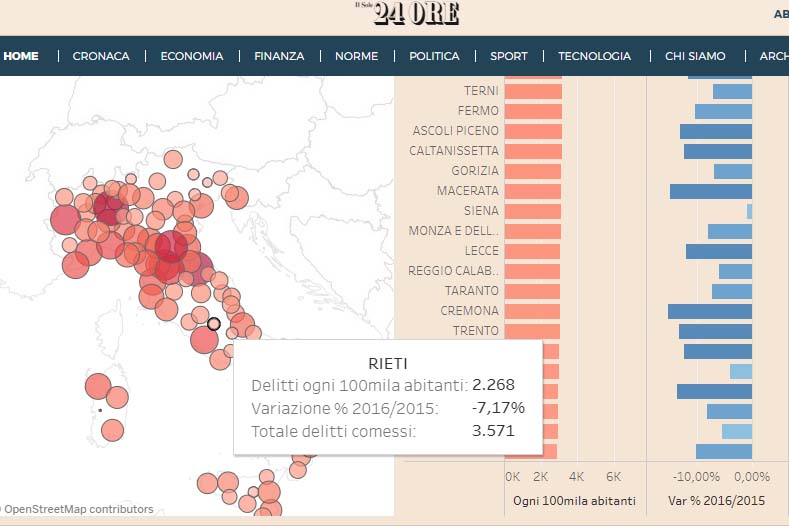Open the TECNOLOGIA section
Image resolution: width=789 pixels, height=526 pixels.
click(x=594, y=56)
